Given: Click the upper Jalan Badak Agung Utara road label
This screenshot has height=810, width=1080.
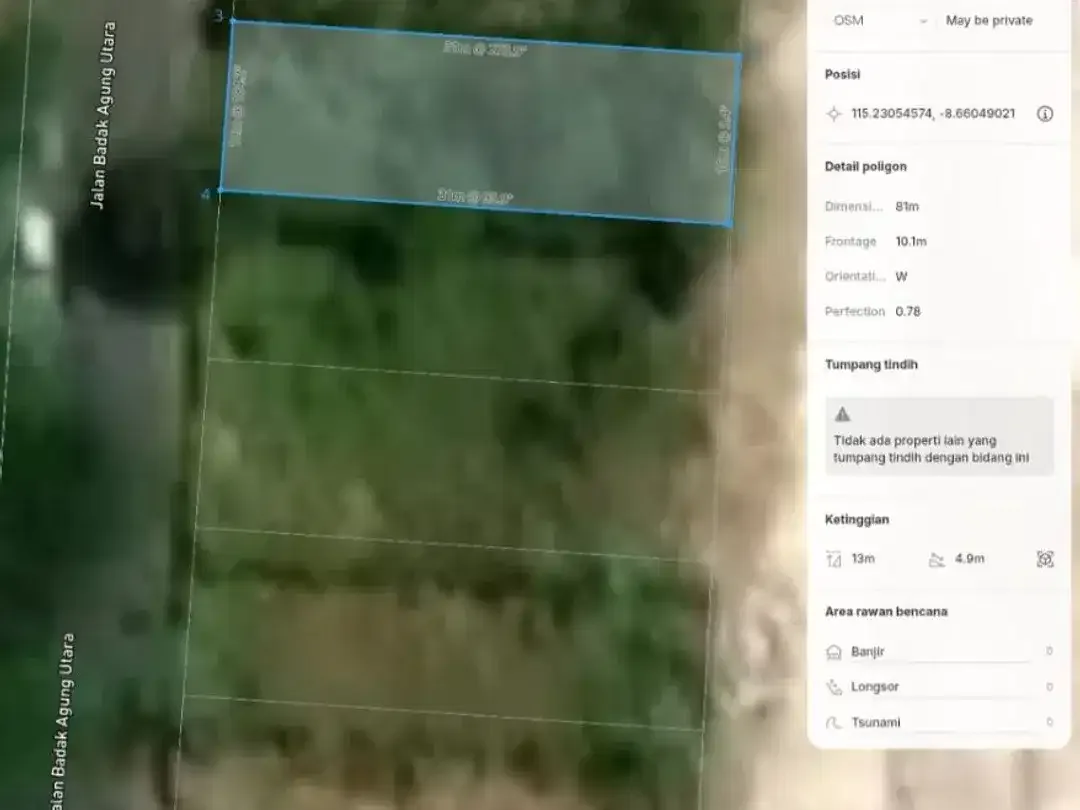Looking at the screenshot, I should click(x=103, y=115).
